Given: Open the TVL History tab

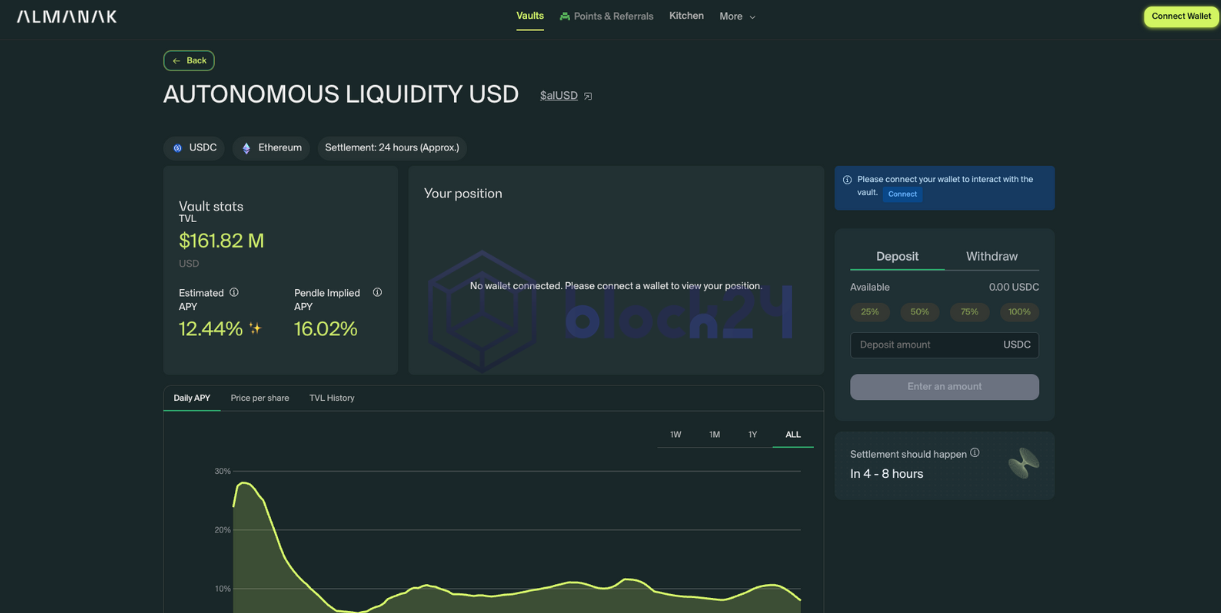Looking at the screenshot, I should (332, 398).
